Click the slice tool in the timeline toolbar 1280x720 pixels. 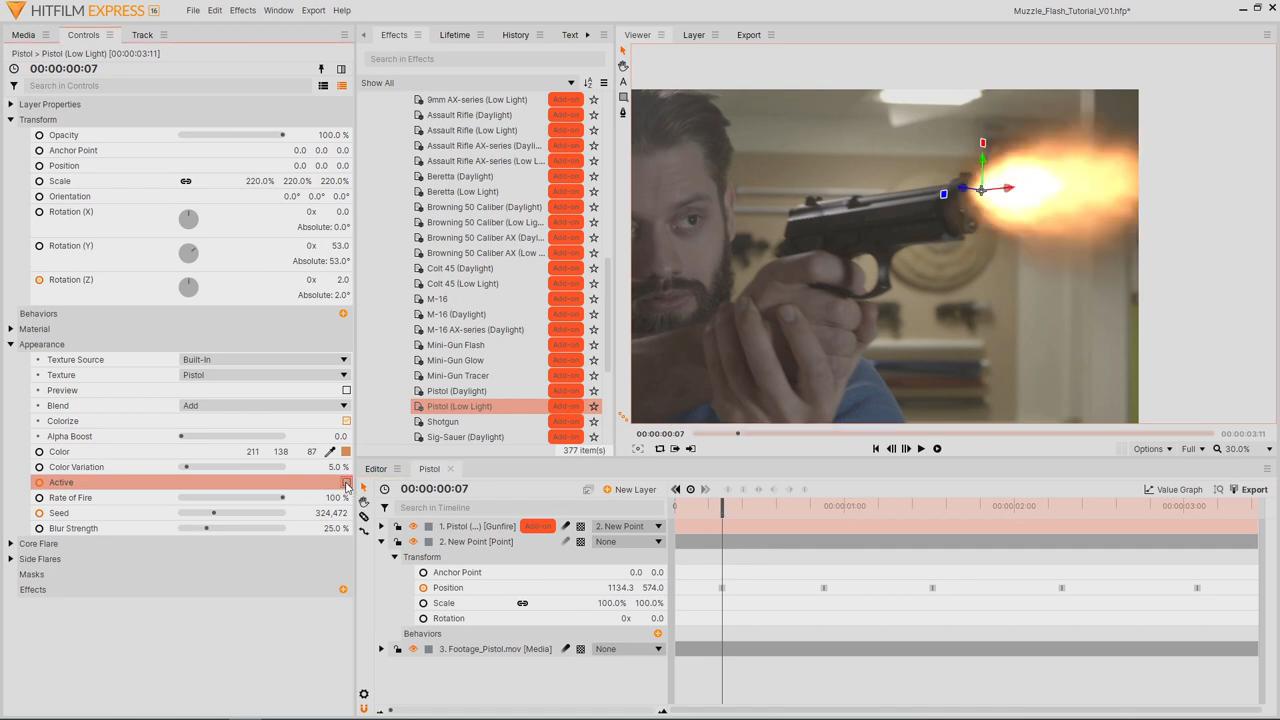364,517
